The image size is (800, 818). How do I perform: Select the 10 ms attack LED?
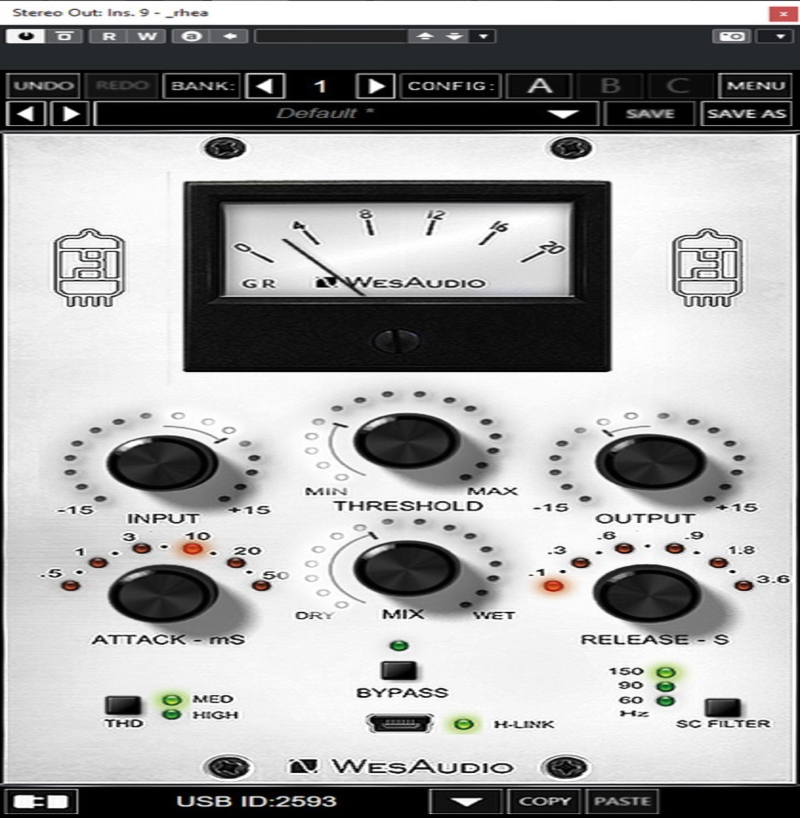click(192, 549)
